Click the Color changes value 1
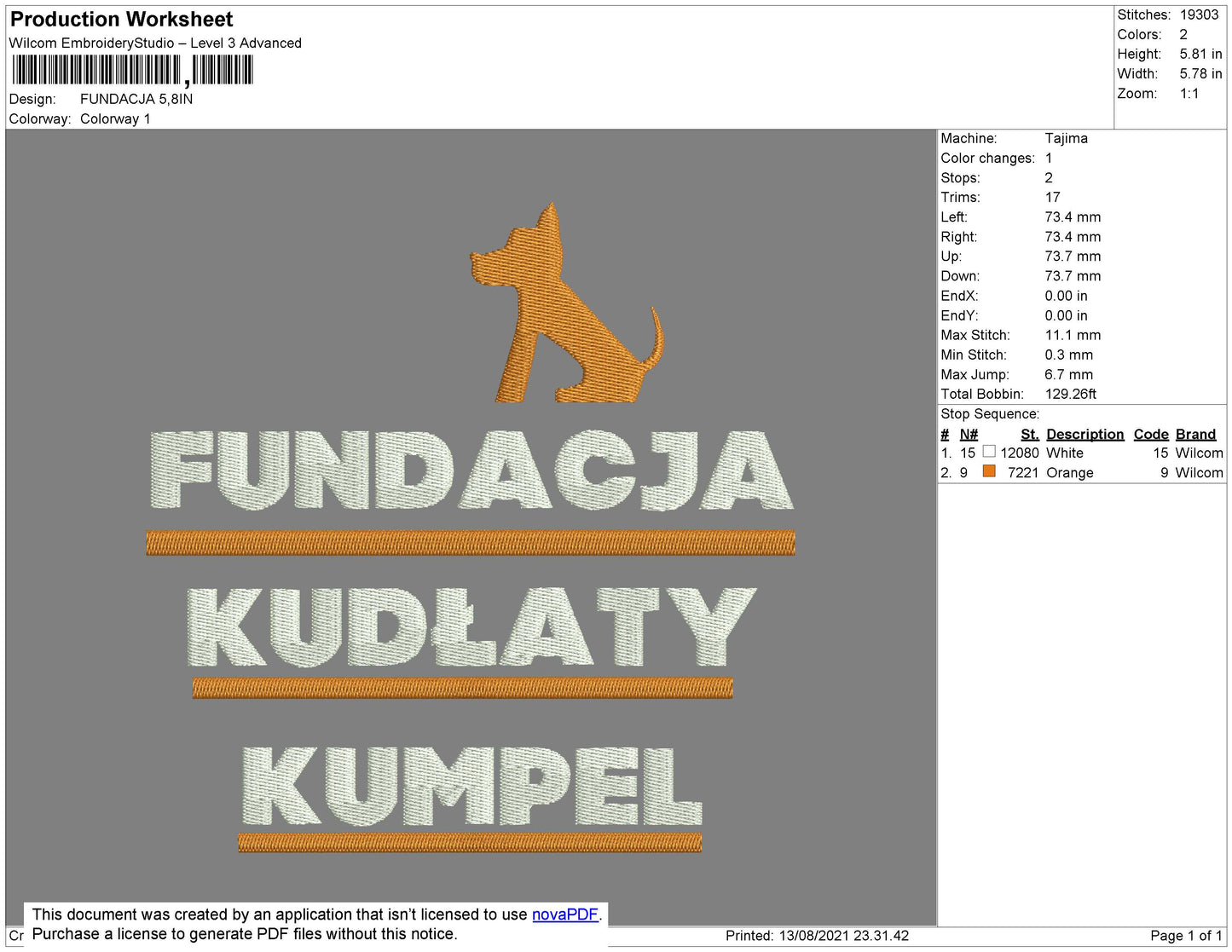Screen dimensions: 1232x952 pos(1049,159)
